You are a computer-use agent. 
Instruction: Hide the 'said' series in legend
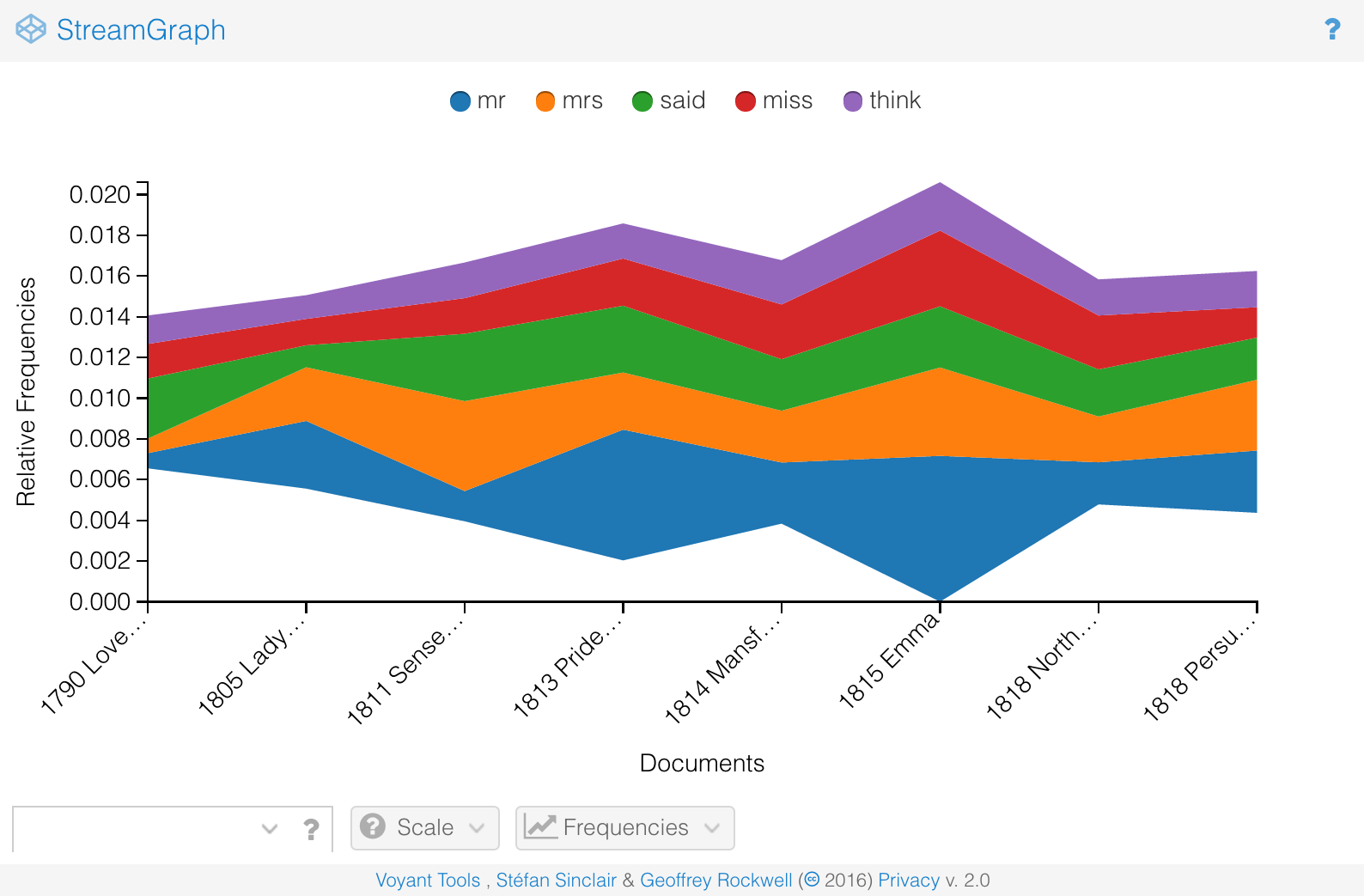point(668,101)
